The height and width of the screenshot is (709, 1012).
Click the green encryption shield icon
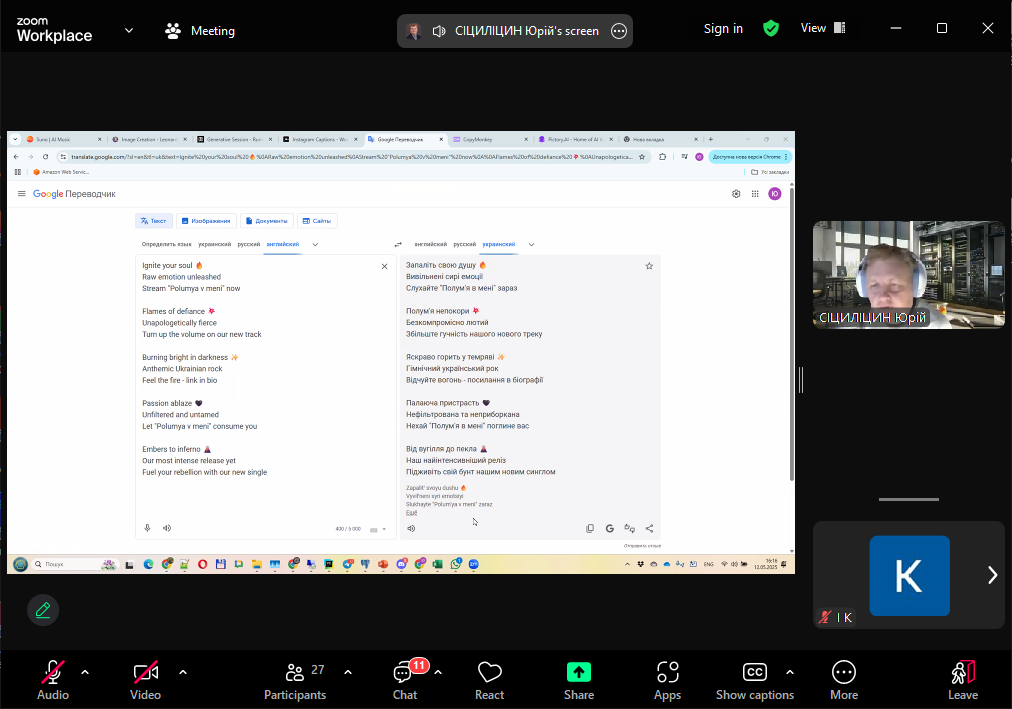coord(771,28)
